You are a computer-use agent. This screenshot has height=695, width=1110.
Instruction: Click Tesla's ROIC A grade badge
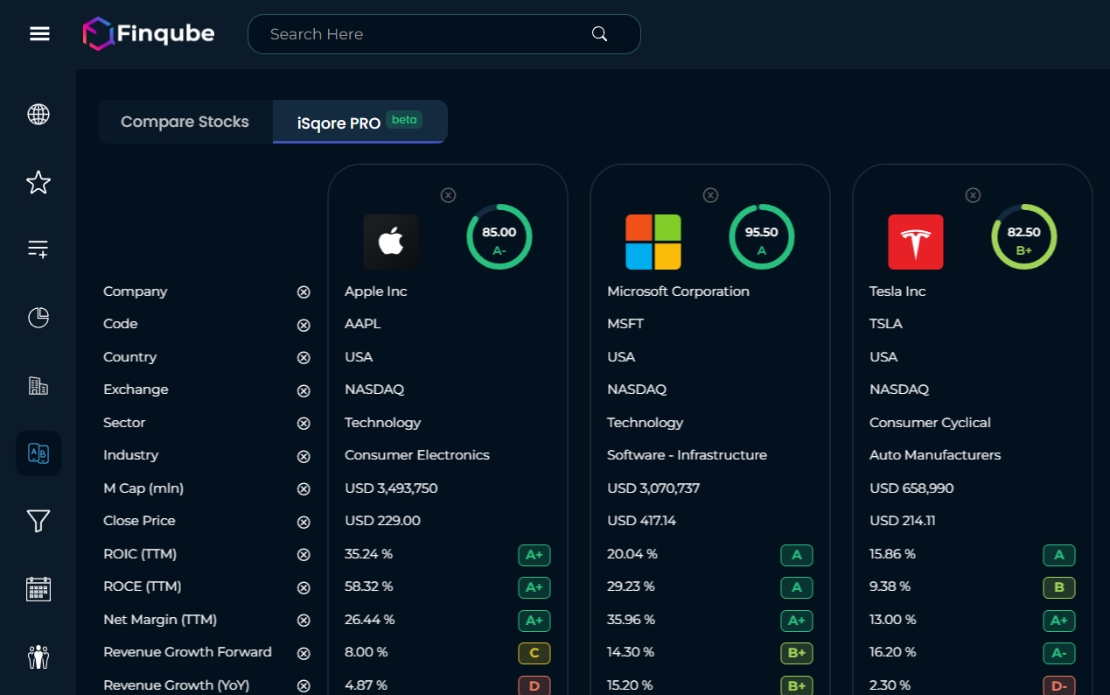point(1059,556)
